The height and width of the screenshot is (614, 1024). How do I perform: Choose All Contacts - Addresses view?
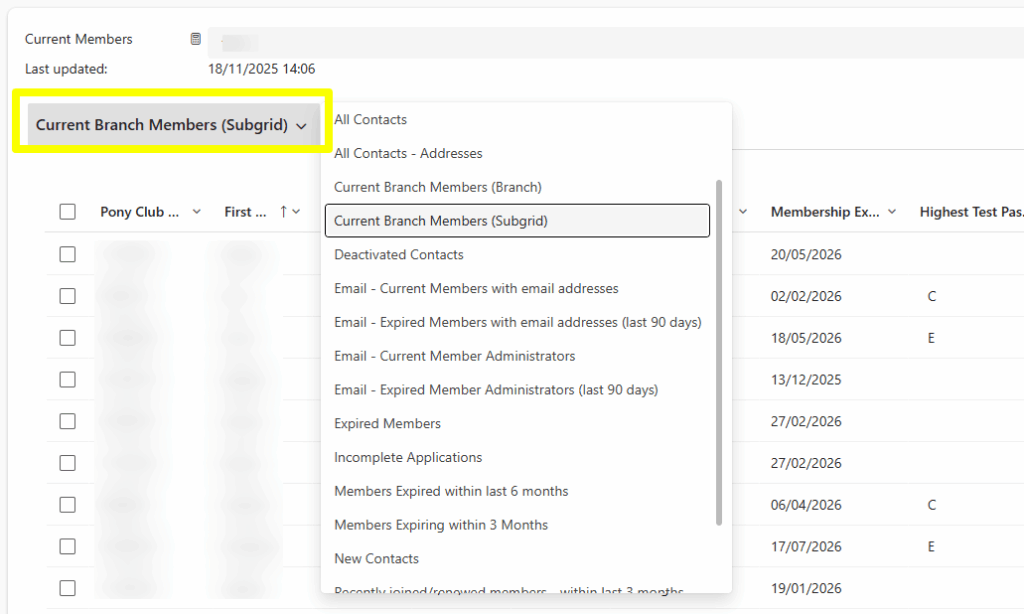tap(408, 154)
